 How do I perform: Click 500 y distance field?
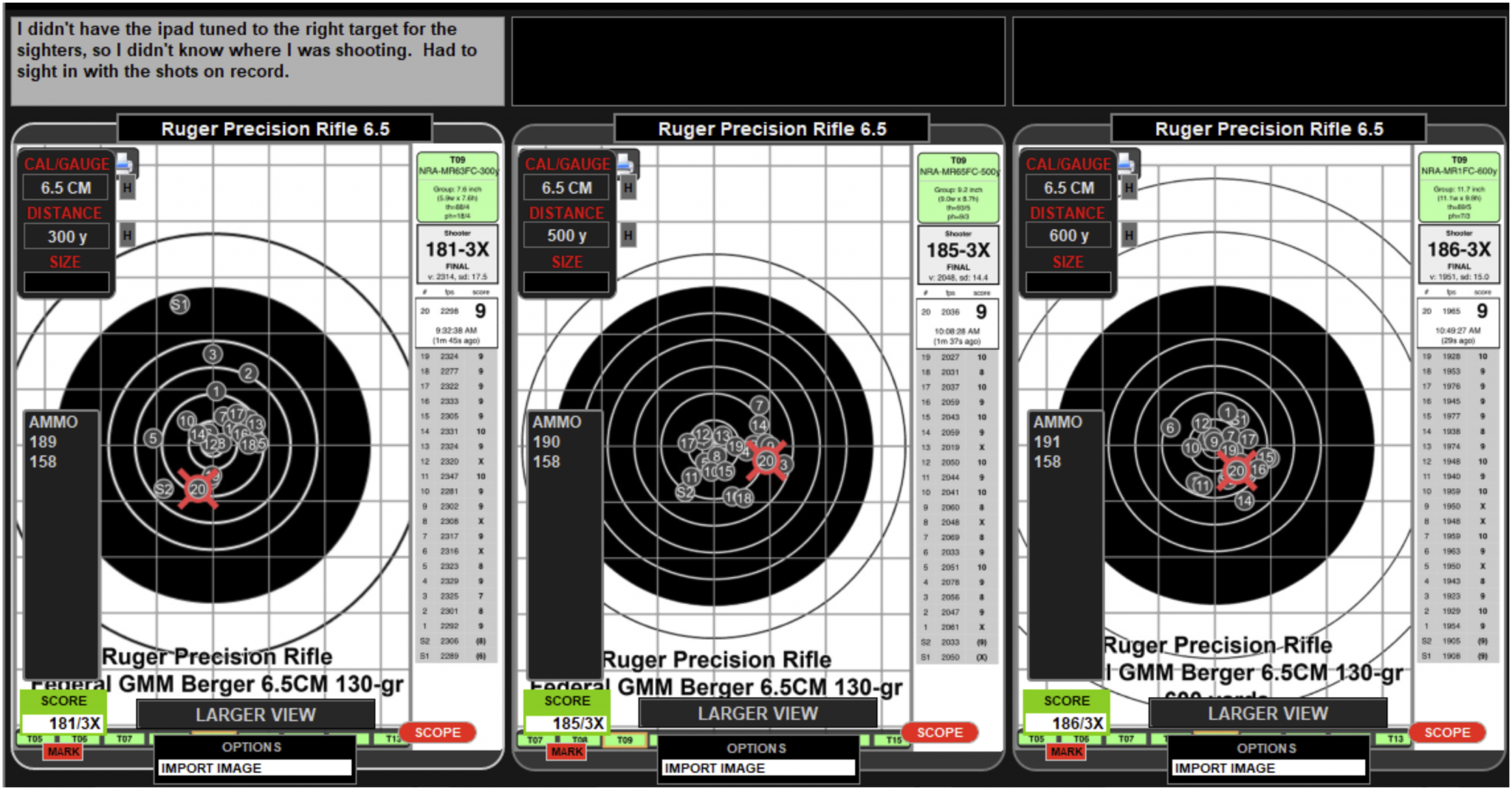(x=566, y=236)
